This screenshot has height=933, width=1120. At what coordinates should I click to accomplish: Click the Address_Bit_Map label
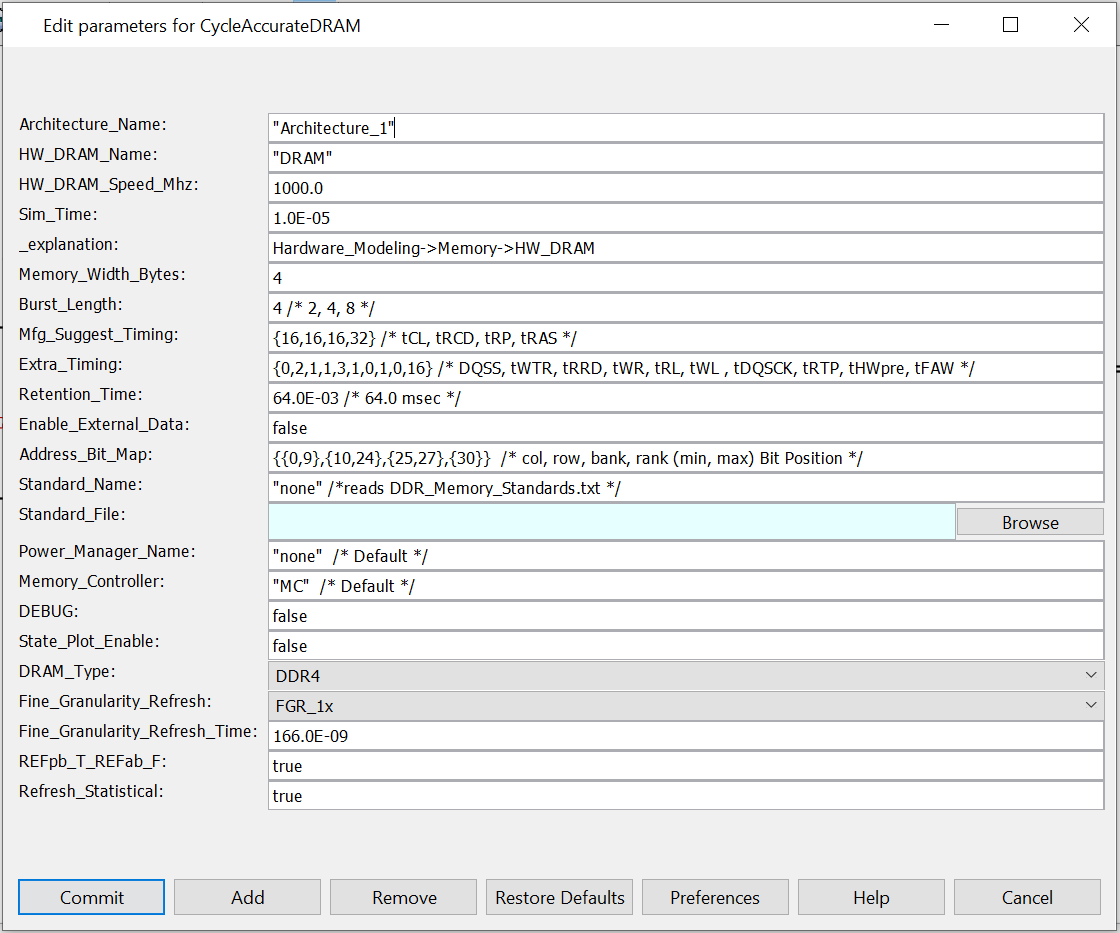click(86, 454)
